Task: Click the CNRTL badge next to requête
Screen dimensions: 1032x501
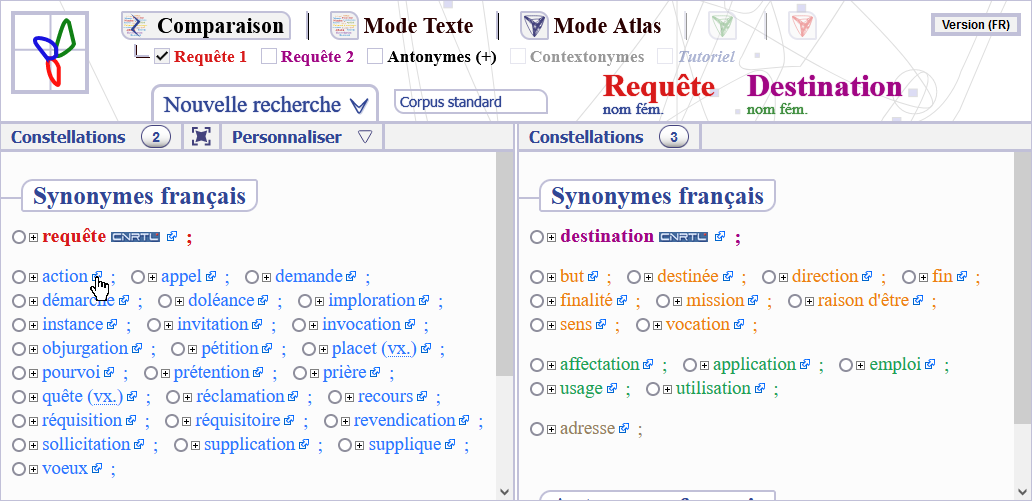Action: 136,236
